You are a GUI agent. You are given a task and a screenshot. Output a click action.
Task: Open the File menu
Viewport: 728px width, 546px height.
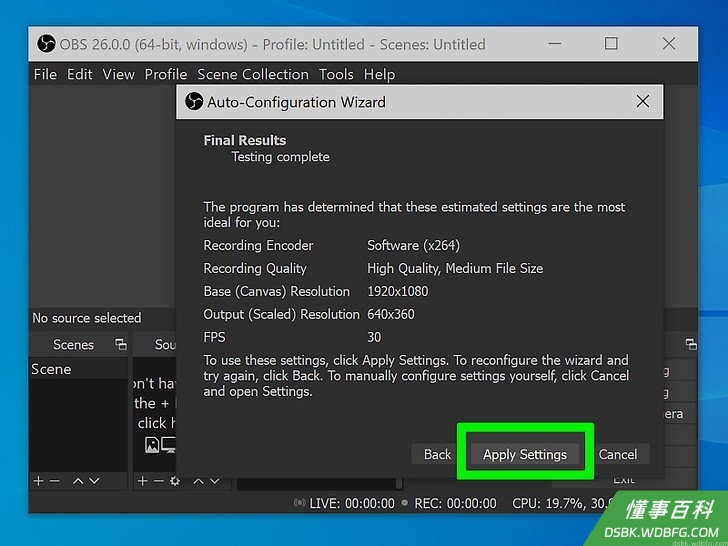[45, 74]
